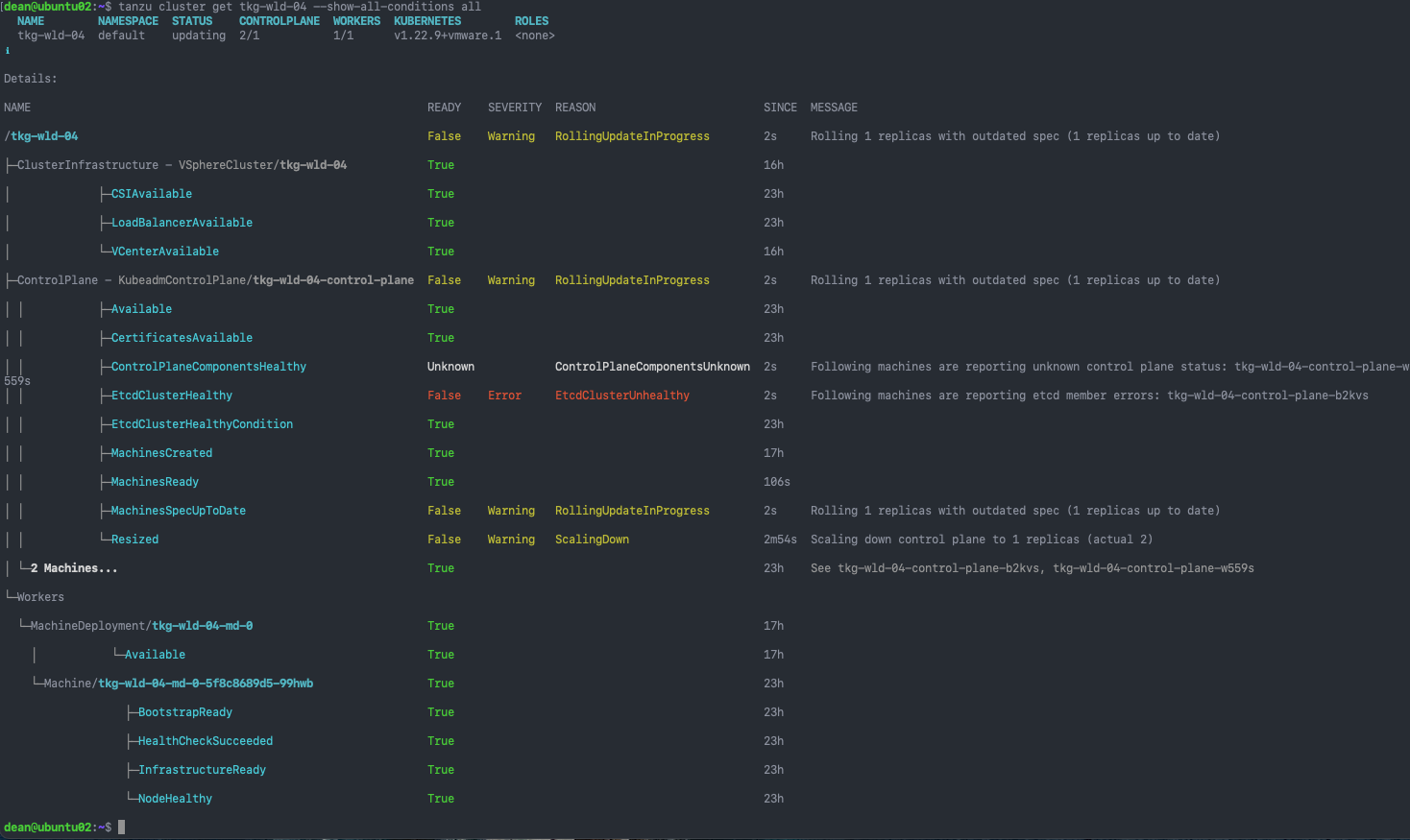Select the MachinesCreated condition

[x=161, y=453]
